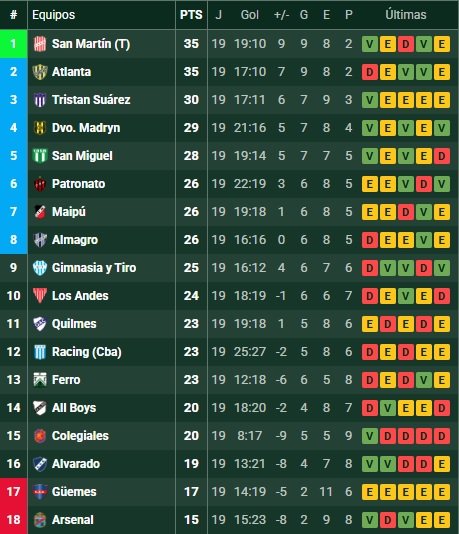Click the Güemes club crest

click(x=40, y=492)
